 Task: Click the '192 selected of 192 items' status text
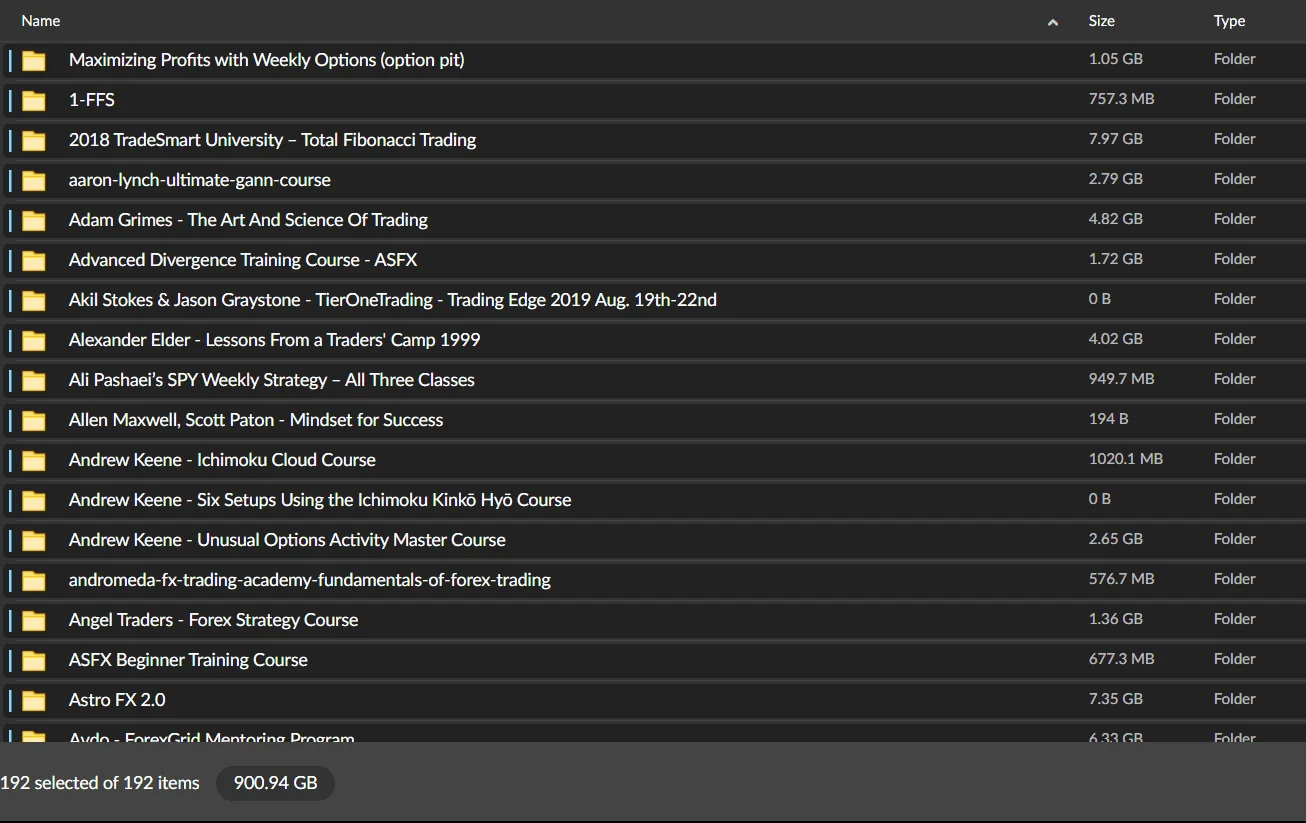tap(100, 783)
